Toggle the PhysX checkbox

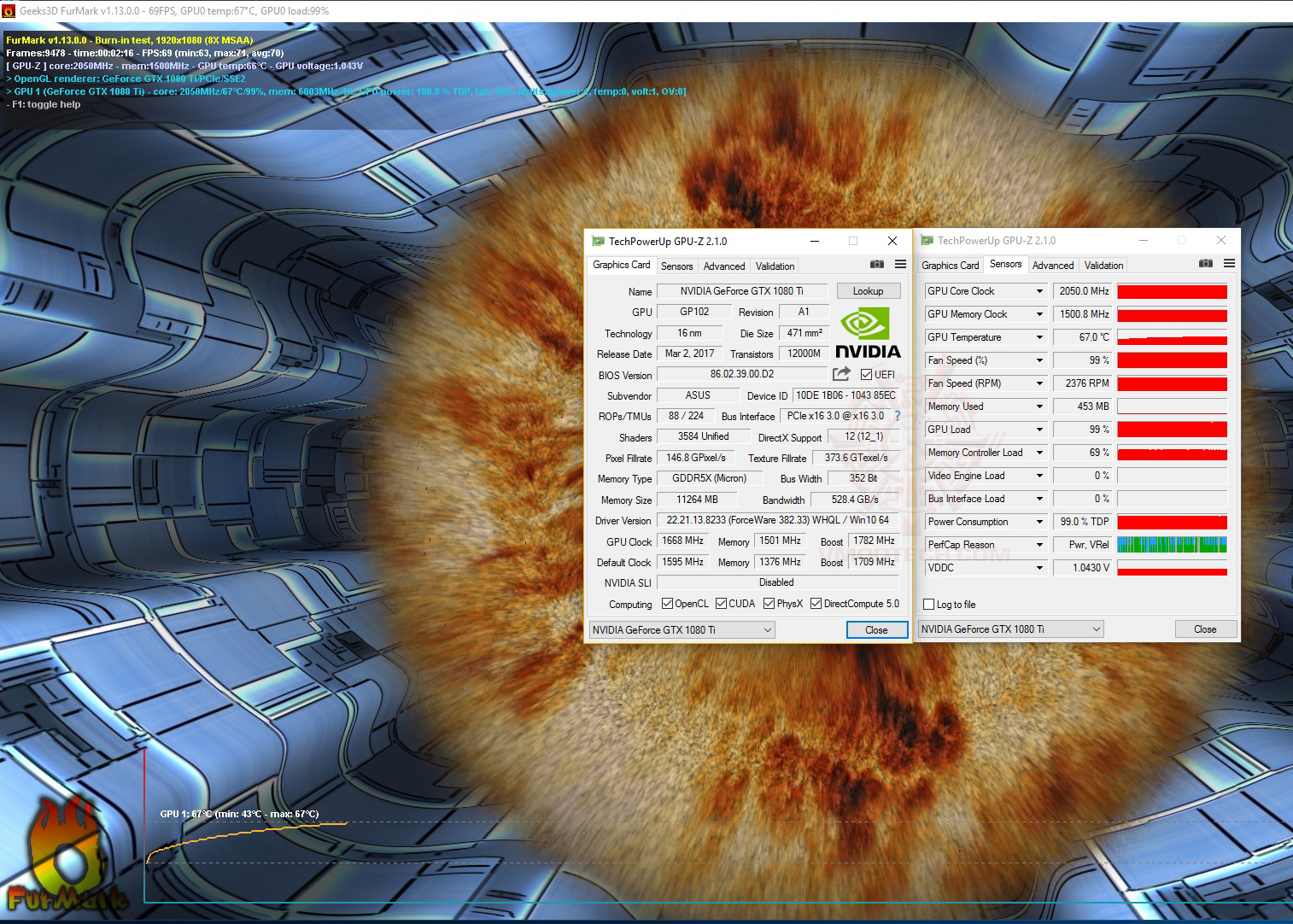coord(769,604)
